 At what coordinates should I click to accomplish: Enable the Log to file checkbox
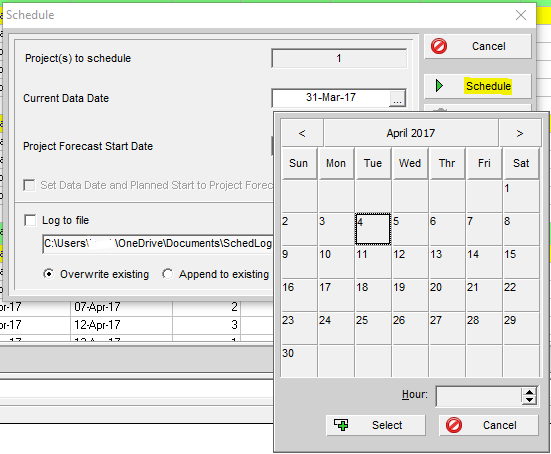pos(30,220)
